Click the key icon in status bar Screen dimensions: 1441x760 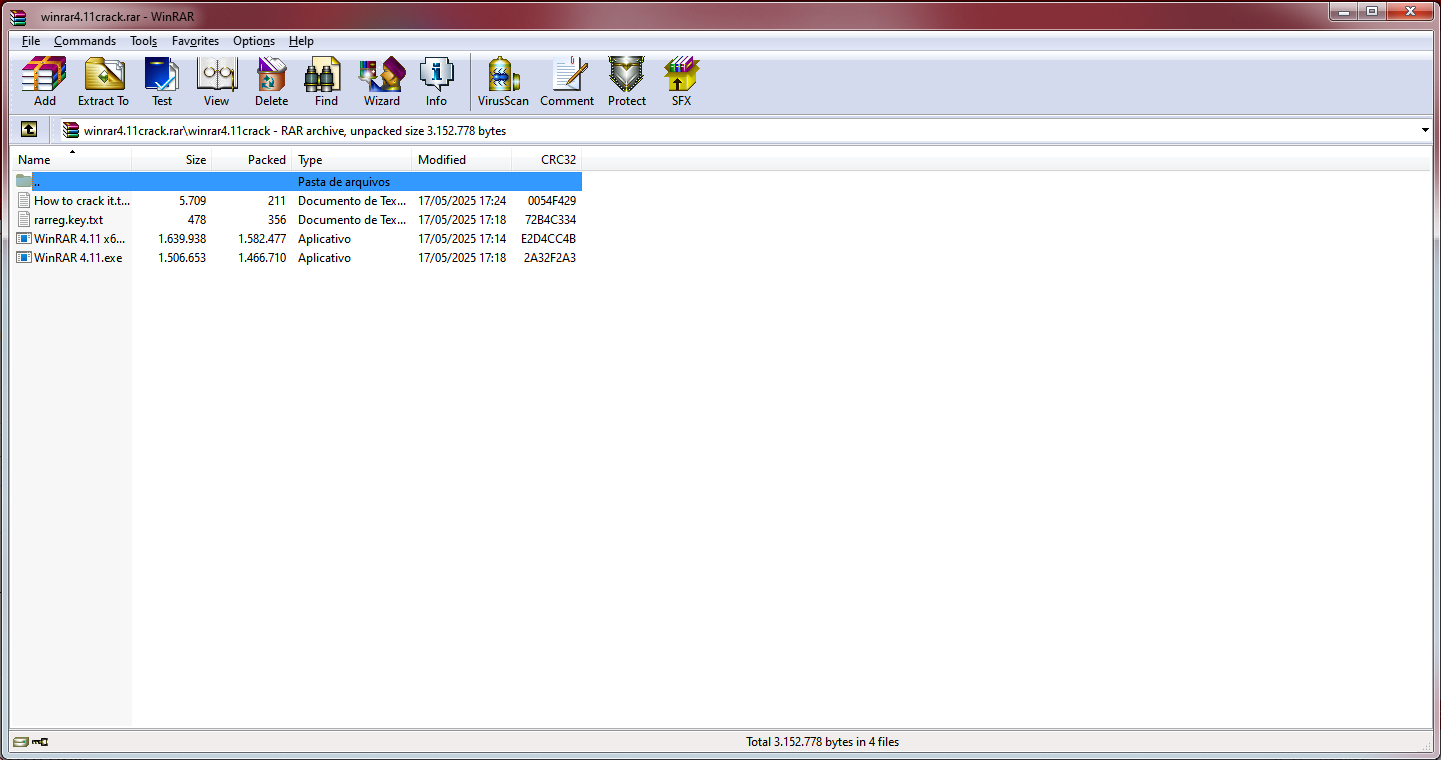click(40, 742)
